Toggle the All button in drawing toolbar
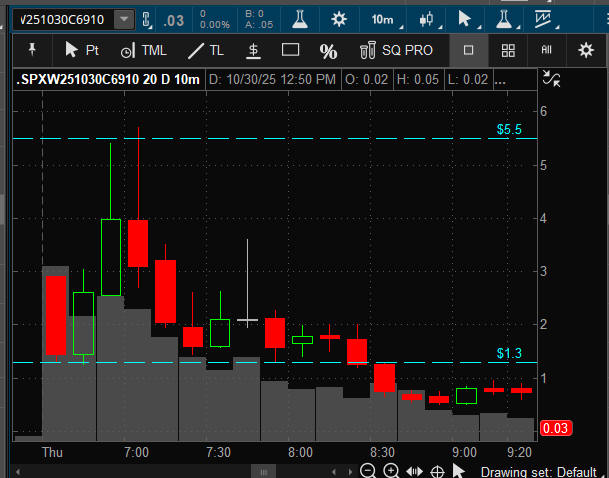Viewport: 609px width, 478px height. tap(547, 49)
